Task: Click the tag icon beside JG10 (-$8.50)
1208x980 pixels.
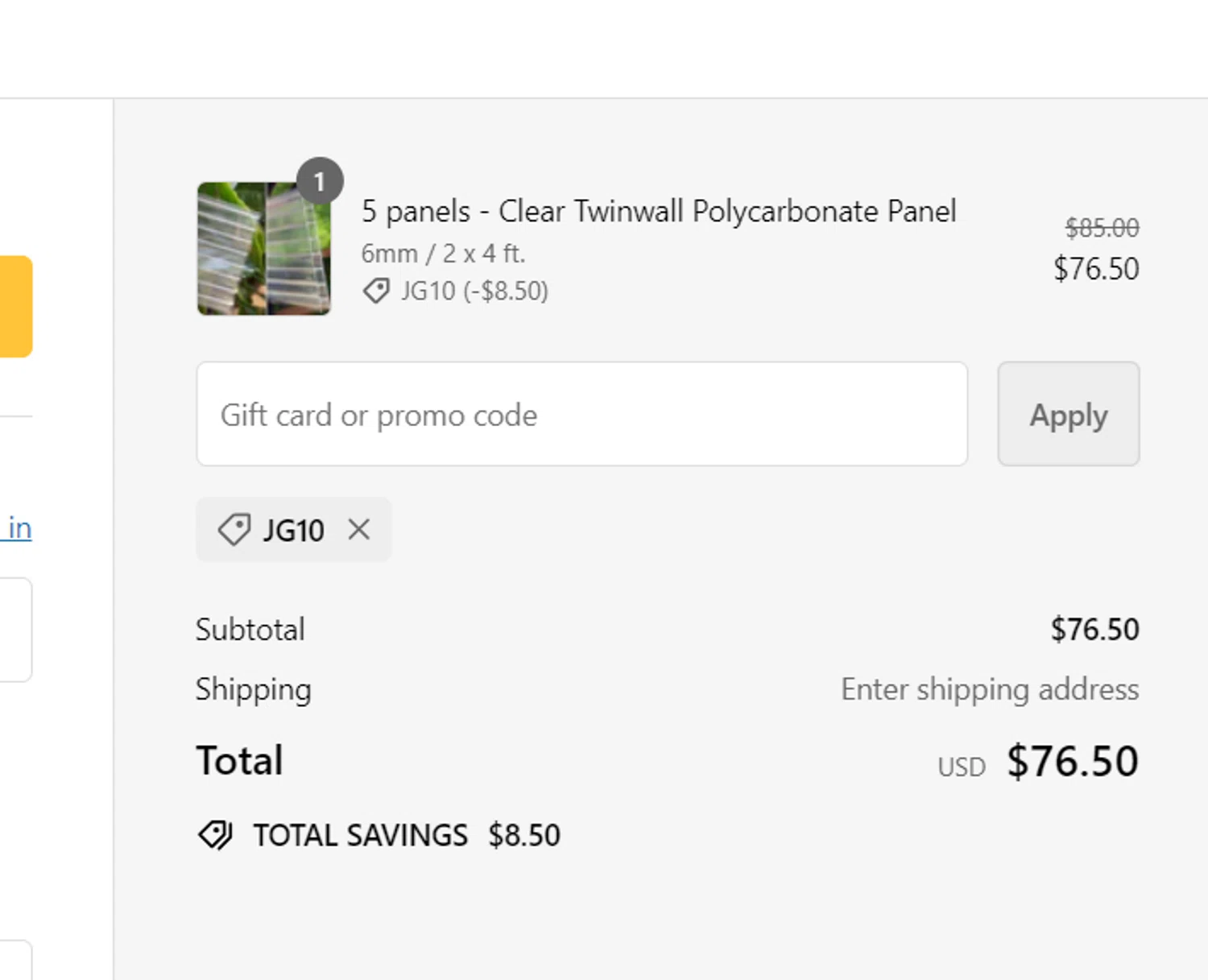Action: click(376, 291)
